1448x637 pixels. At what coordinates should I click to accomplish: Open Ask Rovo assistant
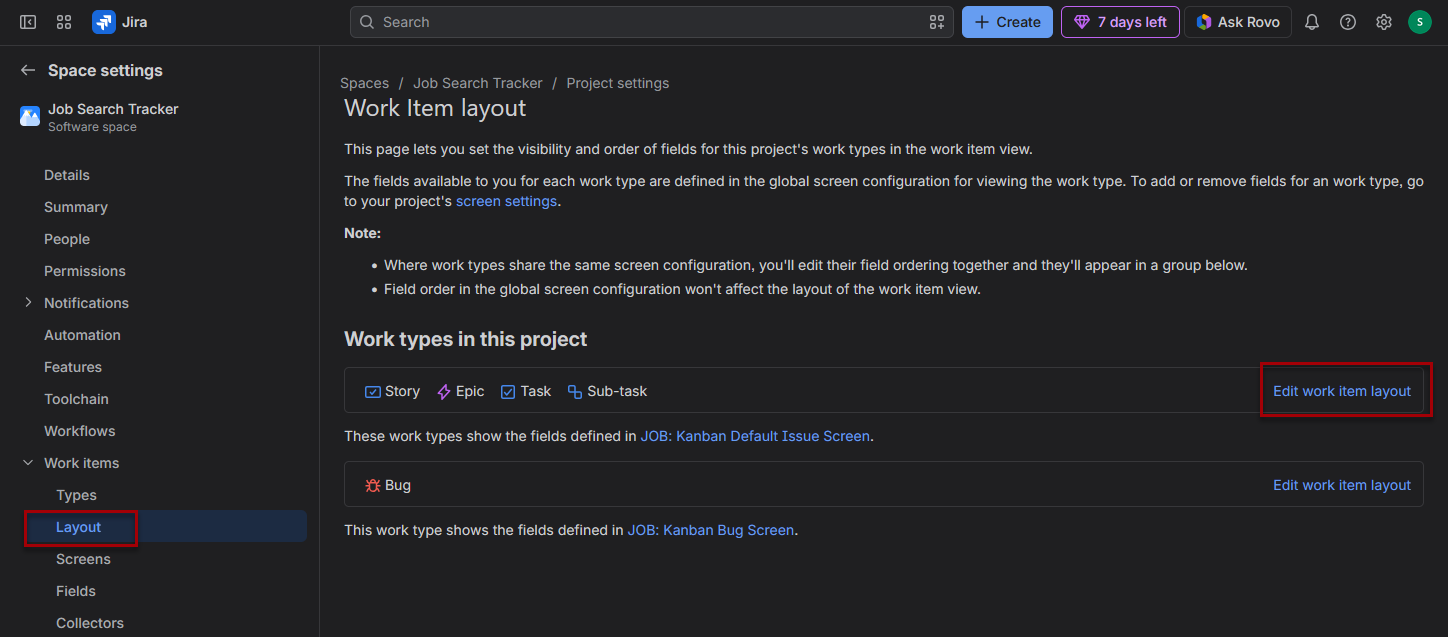click(x=1238, y=22)
